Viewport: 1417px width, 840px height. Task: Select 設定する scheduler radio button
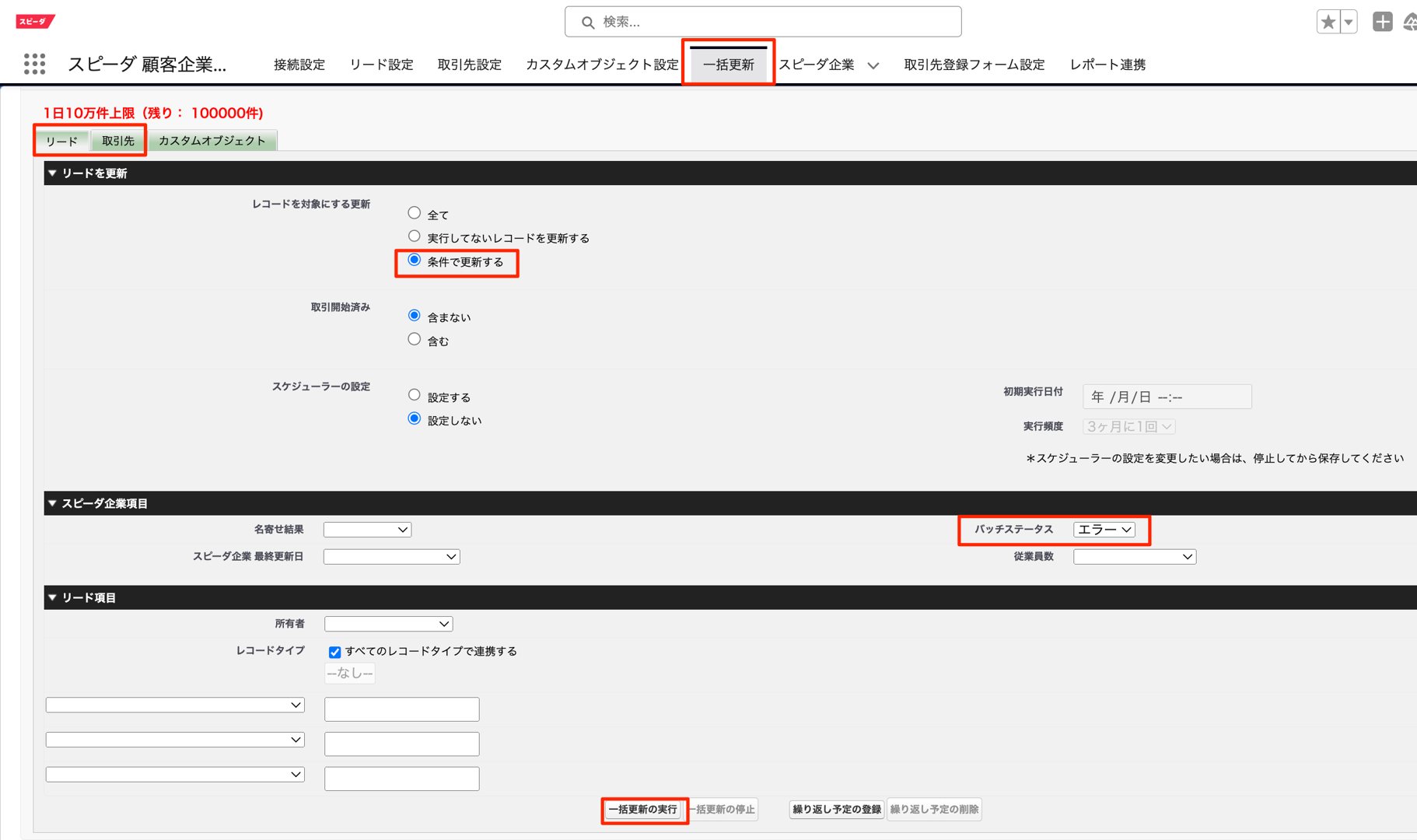point(415,395)
